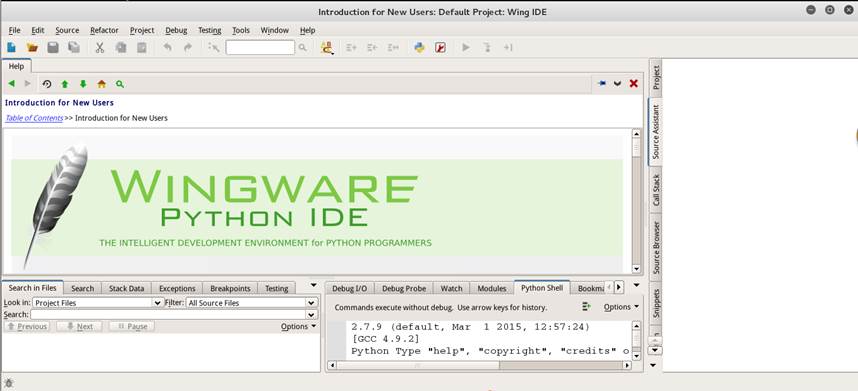The height and width of the screenshot is (391, 858).
Task: Switch to the Exceptions tab
Action: point(177,288)
